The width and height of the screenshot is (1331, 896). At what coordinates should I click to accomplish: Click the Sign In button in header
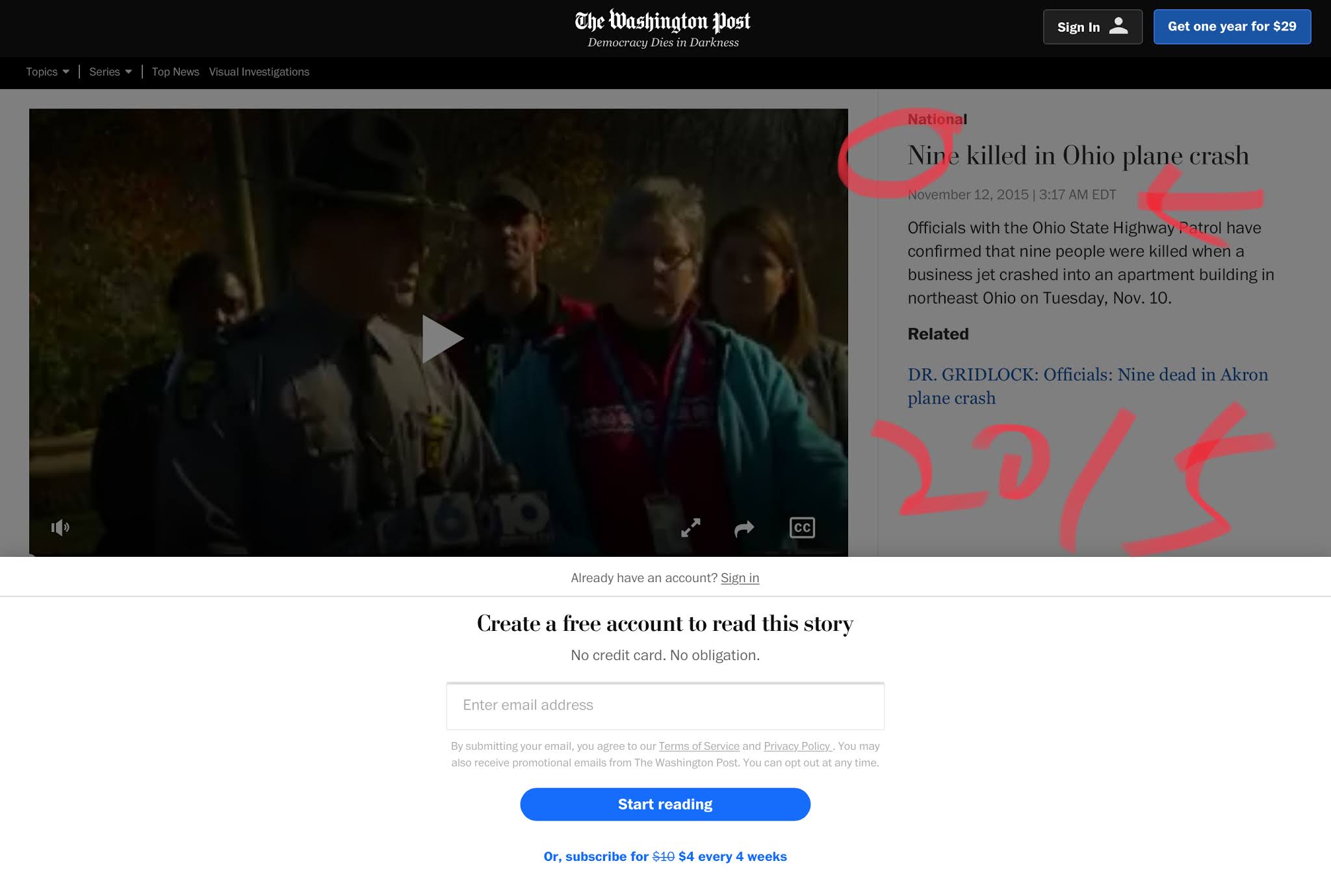point(1079,27)
